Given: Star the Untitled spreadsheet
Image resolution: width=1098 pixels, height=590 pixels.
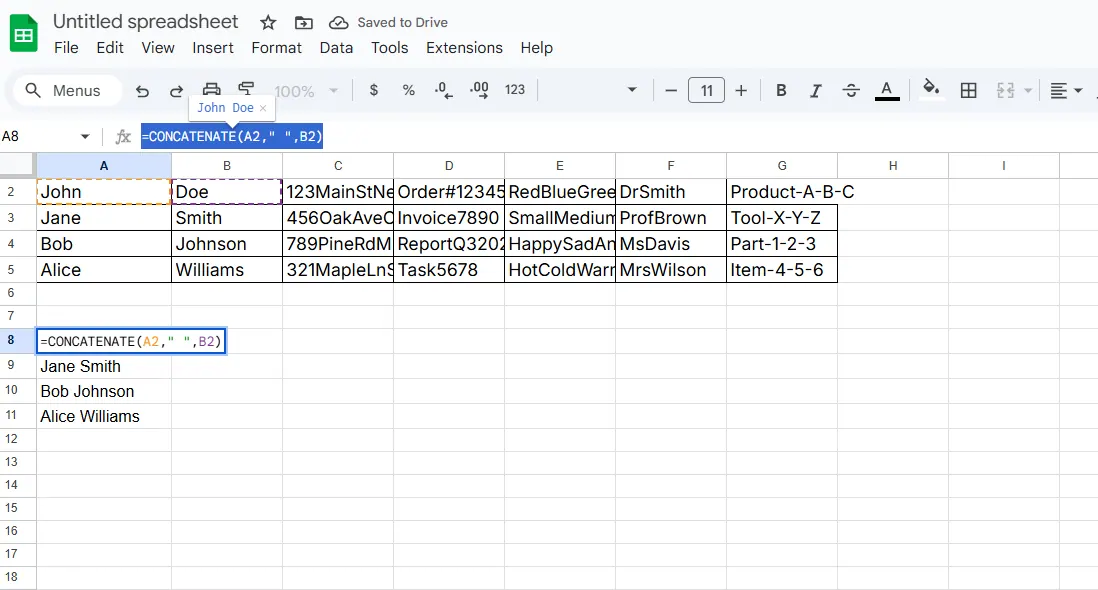Looking at the screenshot, I should [x=268, y=22].
